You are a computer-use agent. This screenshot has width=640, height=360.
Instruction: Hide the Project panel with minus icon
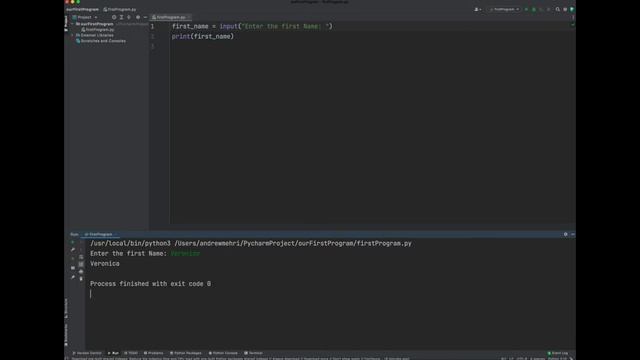[x=145, y=17]
